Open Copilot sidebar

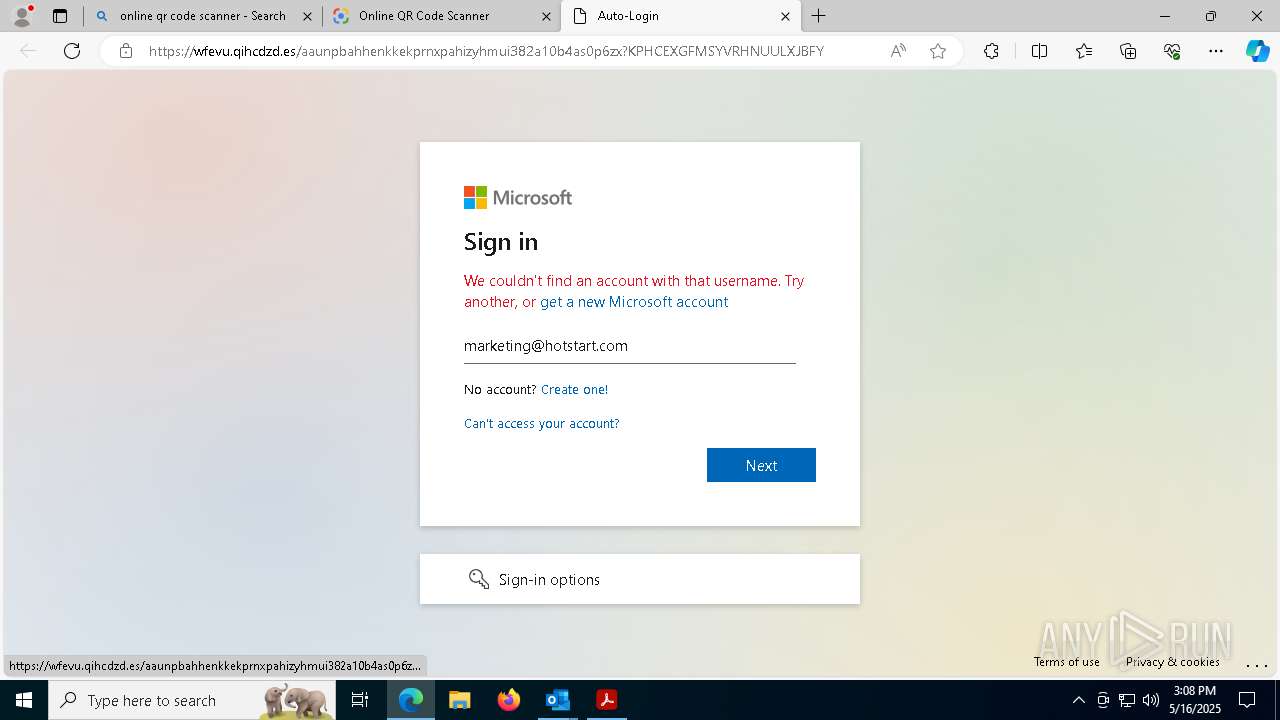coord(1257,51)
